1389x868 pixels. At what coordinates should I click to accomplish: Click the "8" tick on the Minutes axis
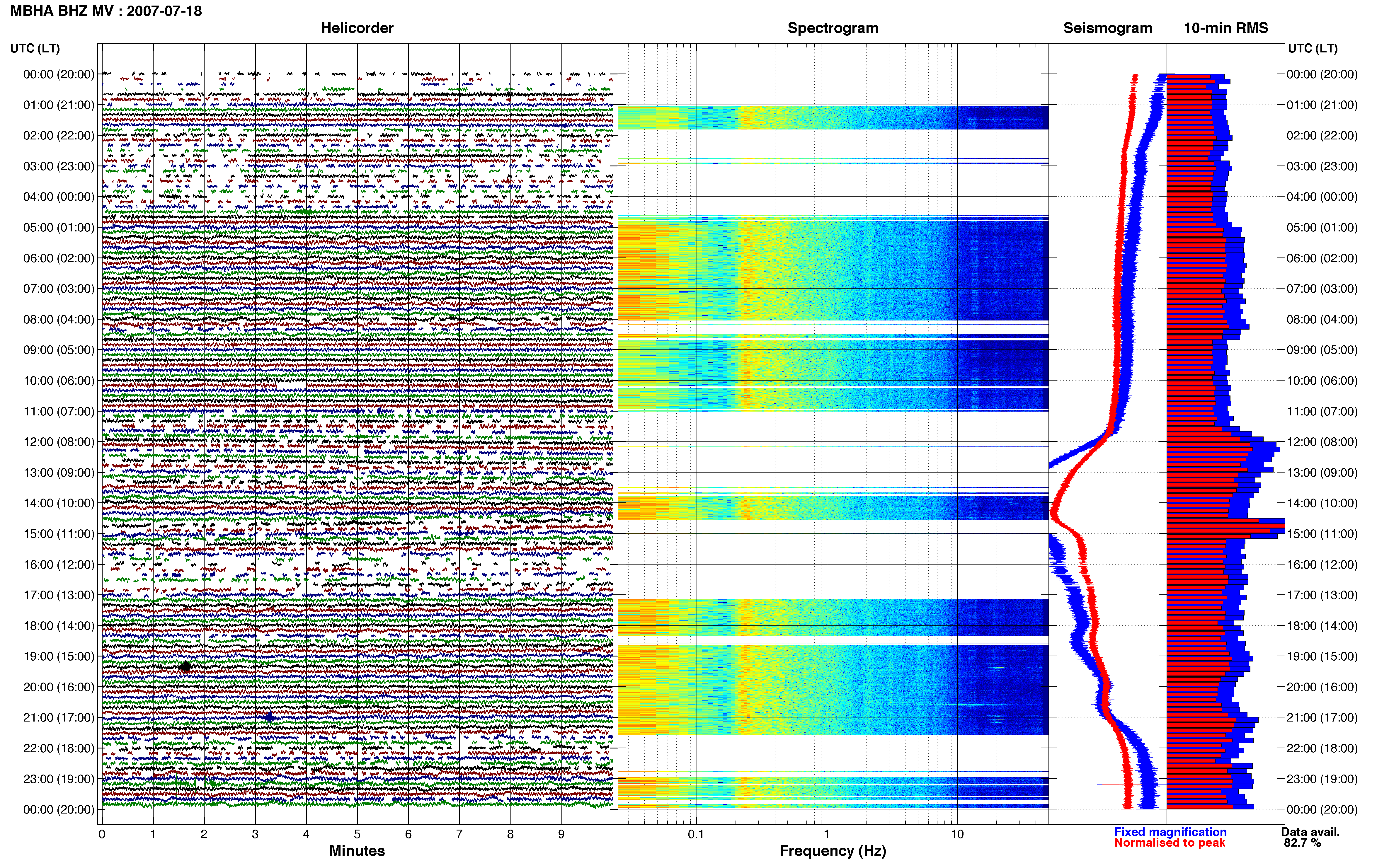coord(510,834)
